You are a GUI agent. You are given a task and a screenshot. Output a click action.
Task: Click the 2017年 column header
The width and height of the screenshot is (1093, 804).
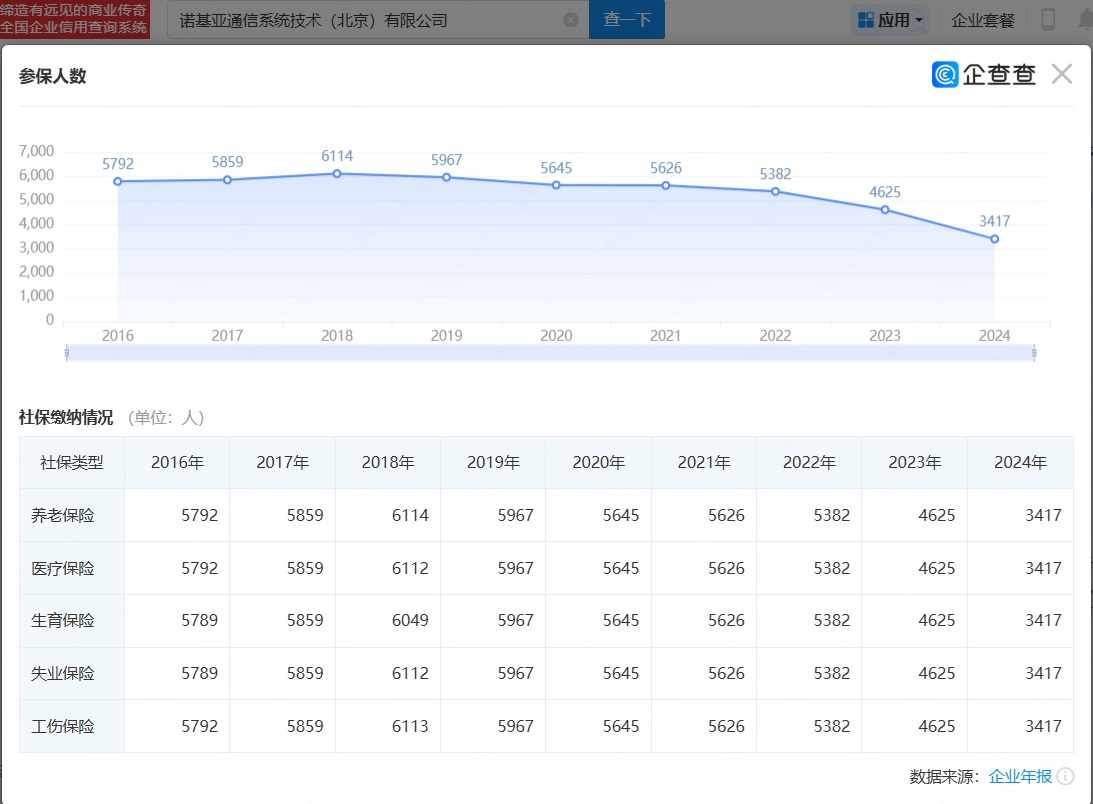click(x=282, y=462)
